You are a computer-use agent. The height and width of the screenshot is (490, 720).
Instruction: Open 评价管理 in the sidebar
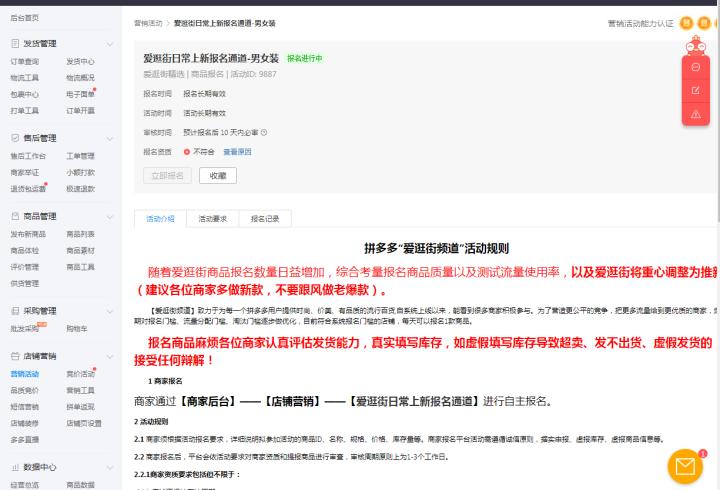[25, 267]
